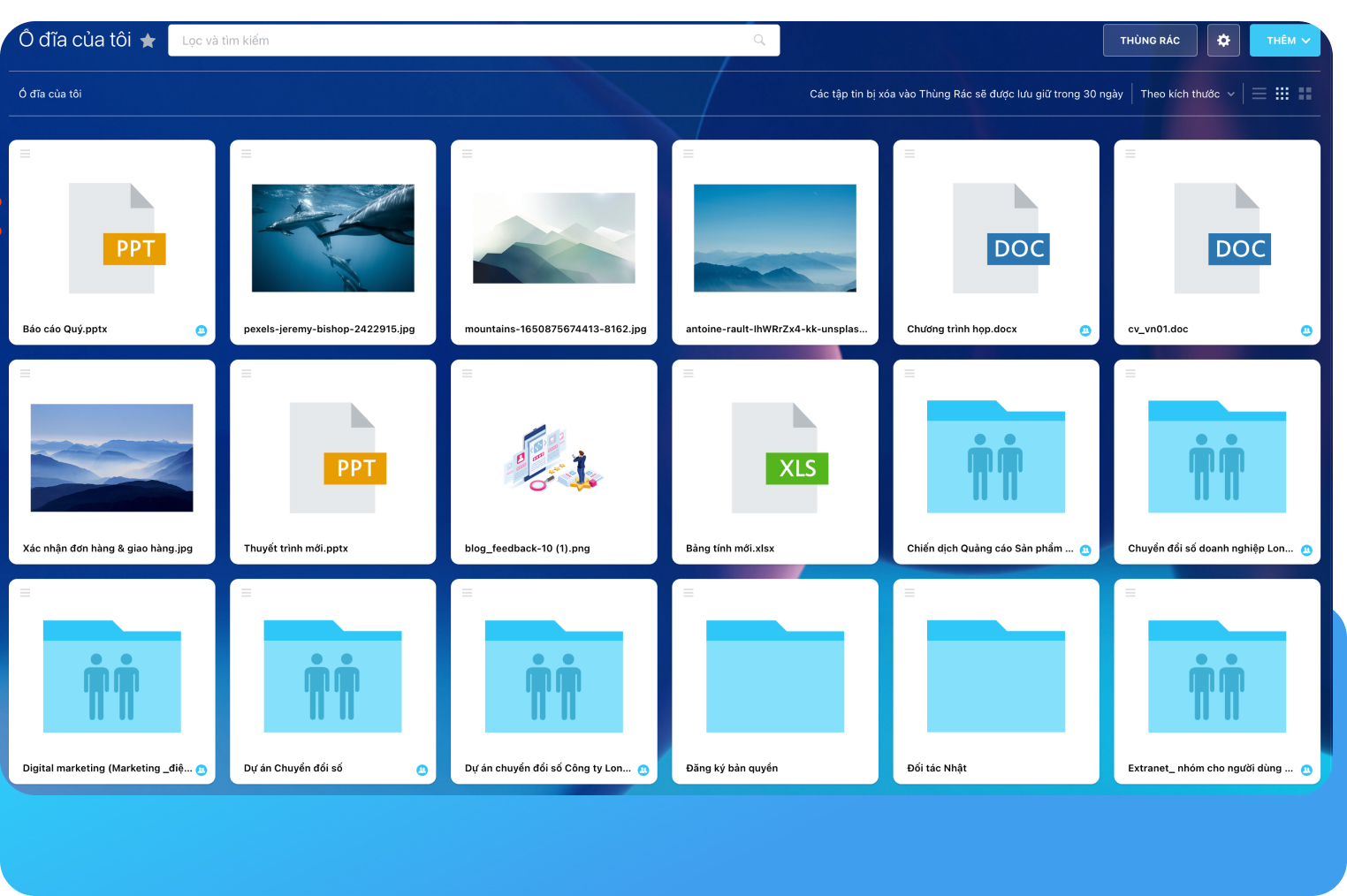Click shared badge on Báo cáo Quý.pptx
Viewport: 1347px width, 896px height.
202,330
